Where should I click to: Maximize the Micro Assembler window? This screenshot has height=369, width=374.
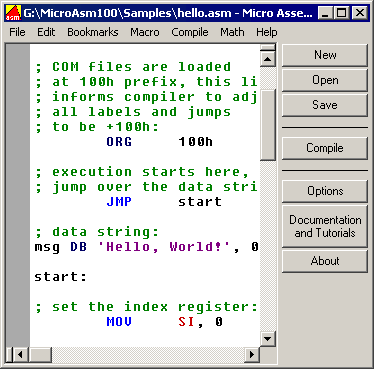click(x=341, y=13)
